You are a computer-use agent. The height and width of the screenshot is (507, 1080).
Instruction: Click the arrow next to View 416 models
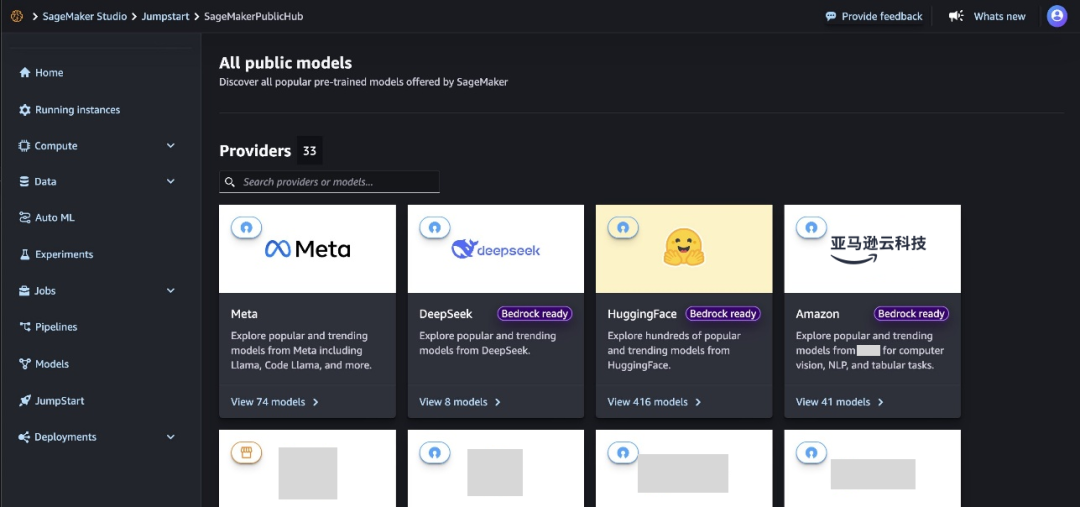point(698,402)
